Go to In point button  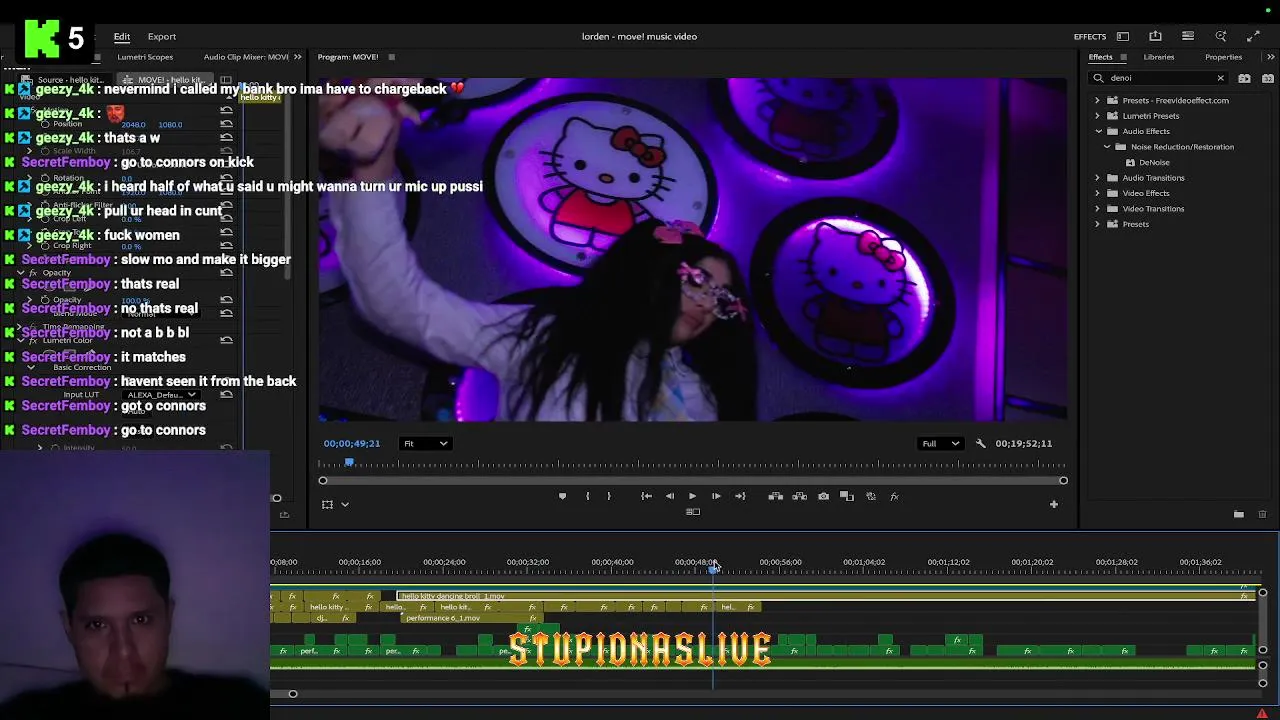pos(646,496)
